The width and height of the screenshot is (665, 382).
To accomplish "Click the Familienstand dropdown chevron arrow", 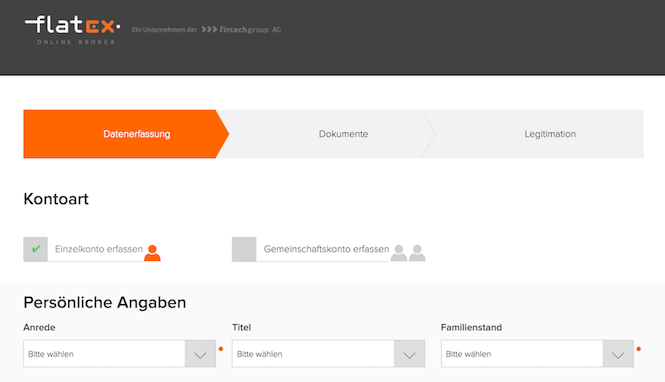I will pyautogui.click(x=618, y=354).
